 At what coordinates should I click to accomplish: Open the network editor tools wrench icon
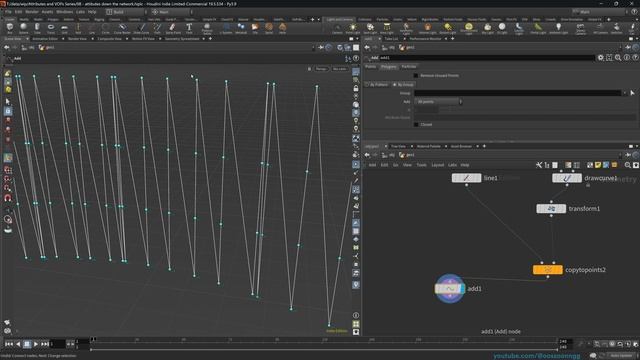539,165
